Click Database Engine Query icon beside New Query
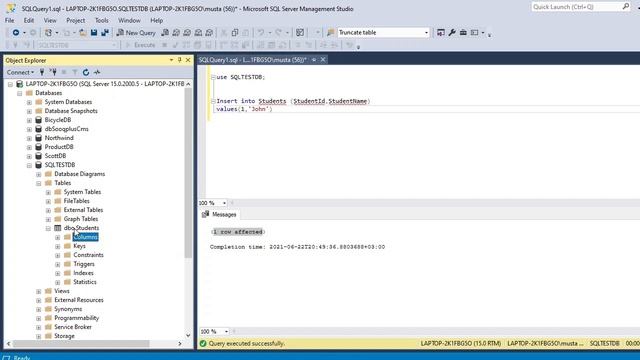Viewport: 640px width, 360px height. [165, 33]
